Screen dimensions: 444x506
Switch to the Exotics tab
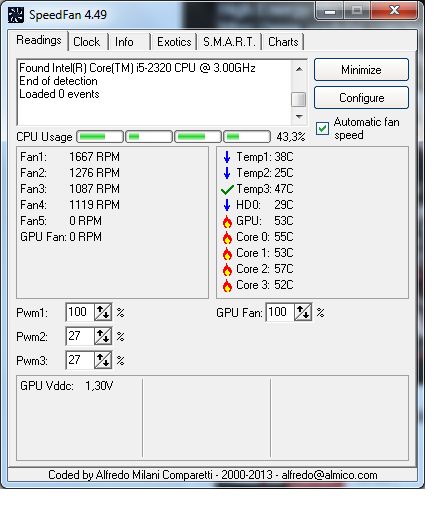pos(174,42)
